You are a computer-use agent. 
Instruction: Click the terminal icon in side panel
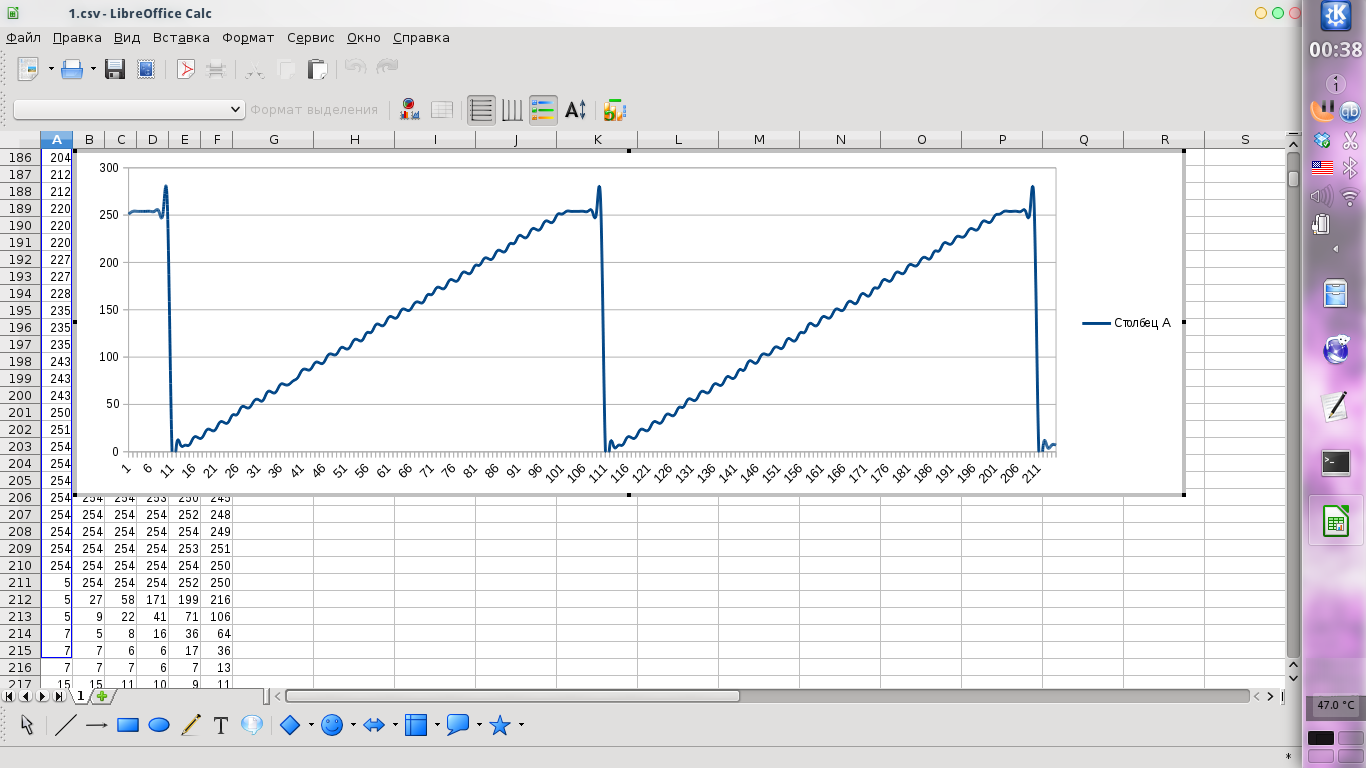(x=1336, y=463)
